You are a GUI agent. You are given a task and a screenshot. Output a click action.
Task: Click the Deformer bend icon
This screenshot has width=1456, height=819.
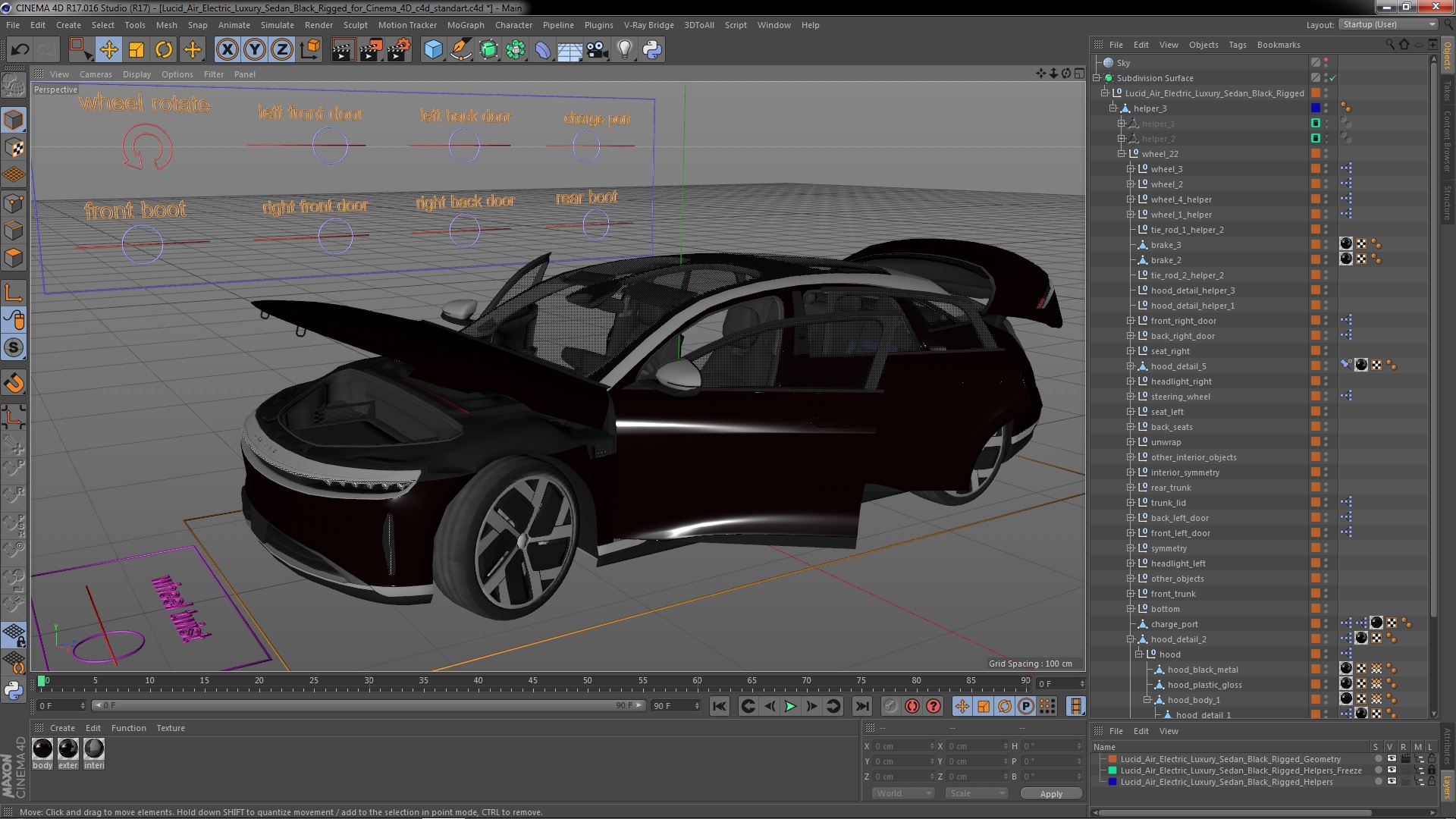point(543,50)
